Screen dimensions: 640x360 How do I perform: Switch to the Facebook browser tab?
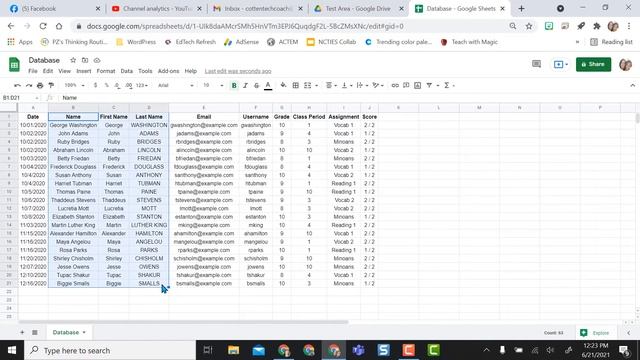click(53, 9)
